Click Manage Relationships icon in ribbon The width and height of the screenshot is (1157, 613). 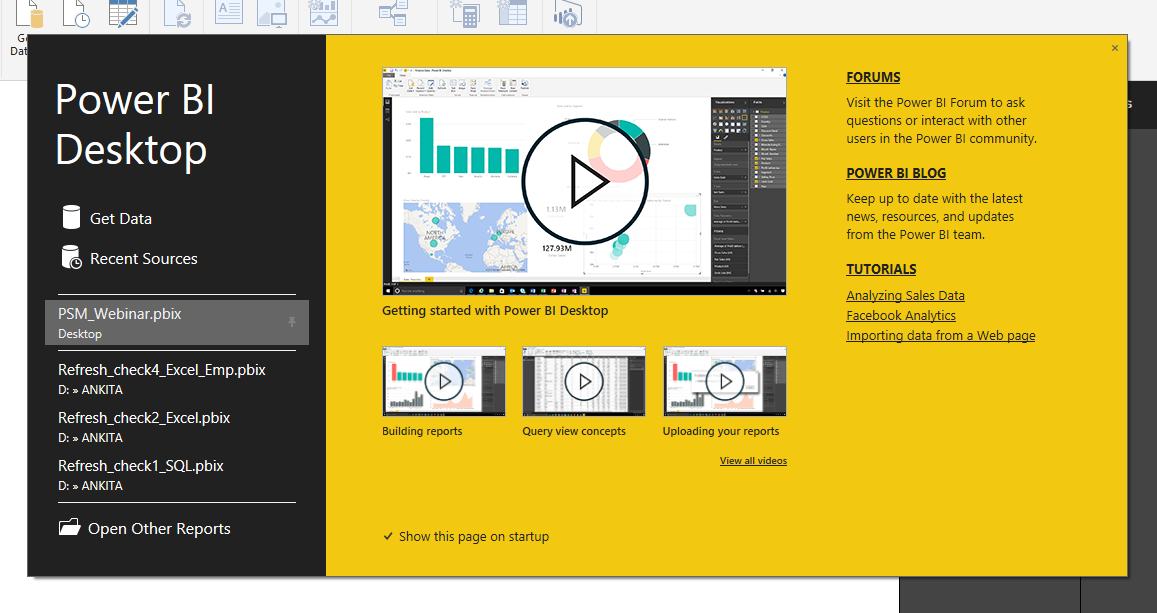[394, 13]
